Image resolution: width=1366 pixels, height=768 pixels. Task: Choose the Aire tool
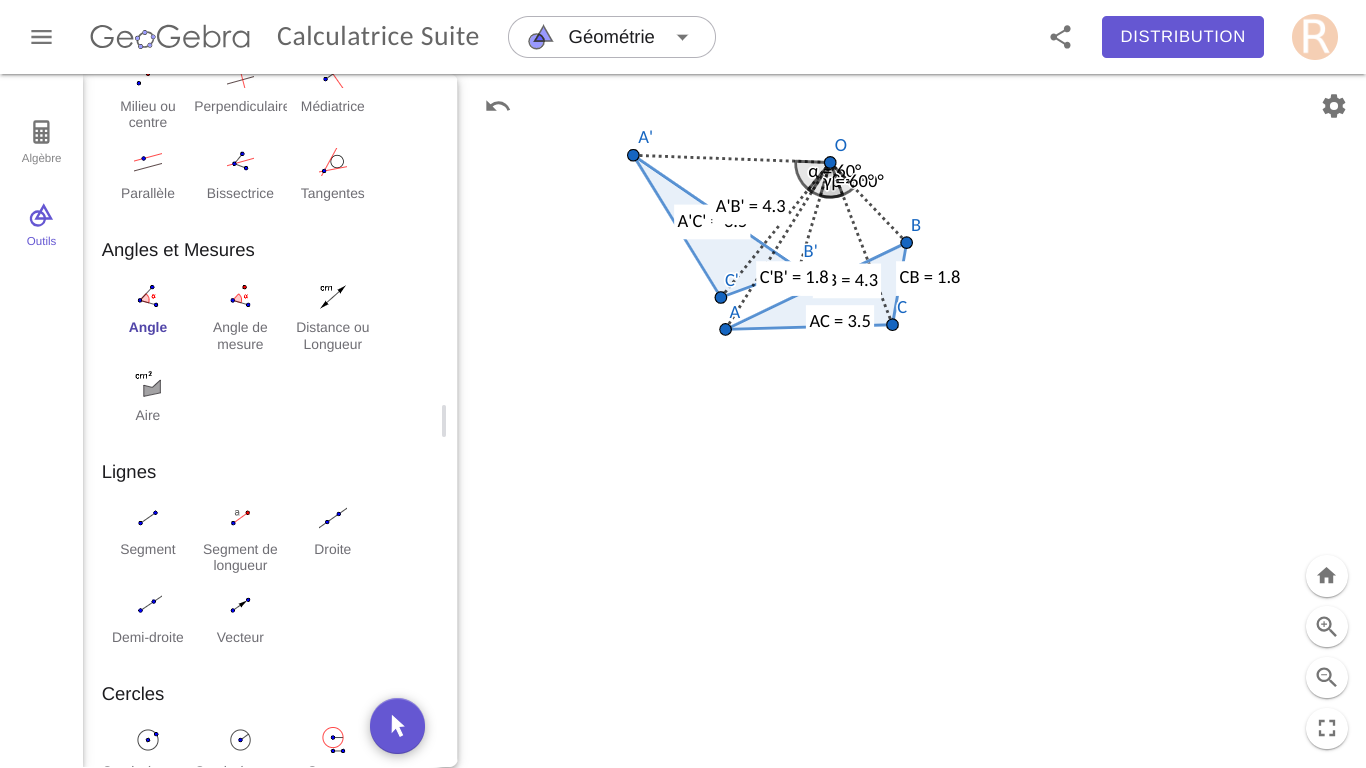pos(148,396)
